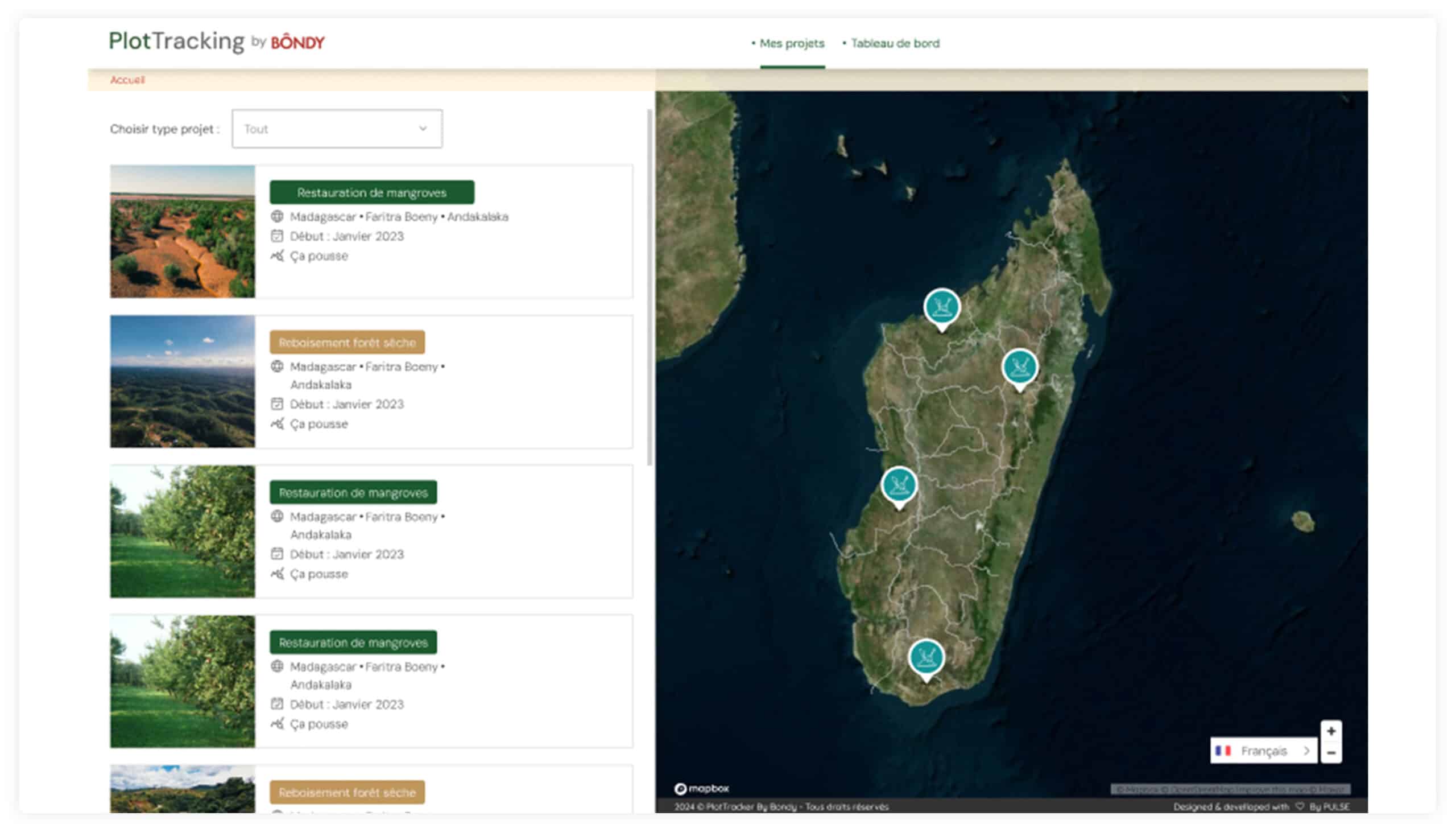Click the globe icon in second project card
Screen dimensions: 1456x832
[277, 366]
